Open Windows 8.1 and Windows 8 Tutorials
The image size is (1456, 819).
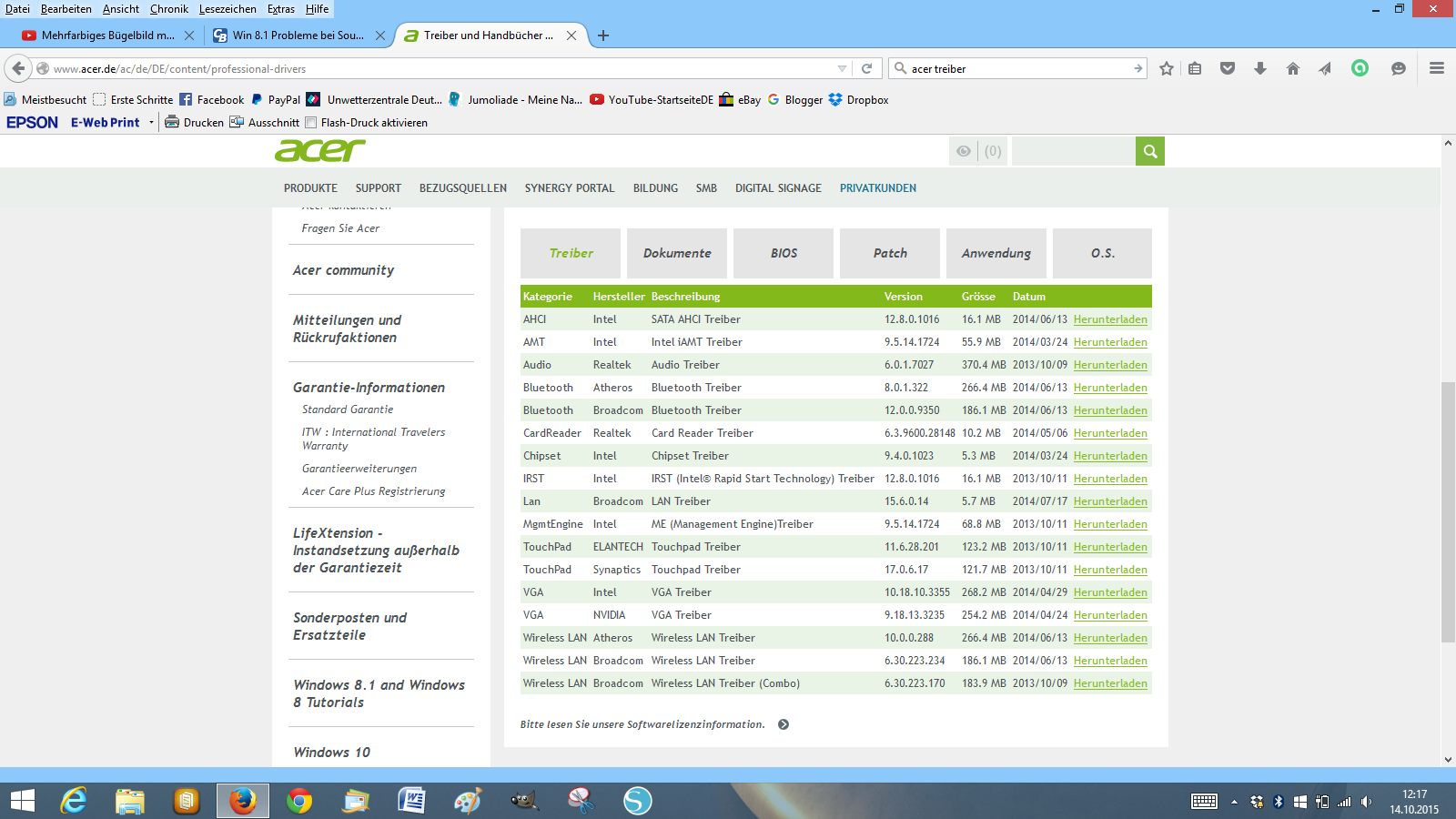point(379,693)
